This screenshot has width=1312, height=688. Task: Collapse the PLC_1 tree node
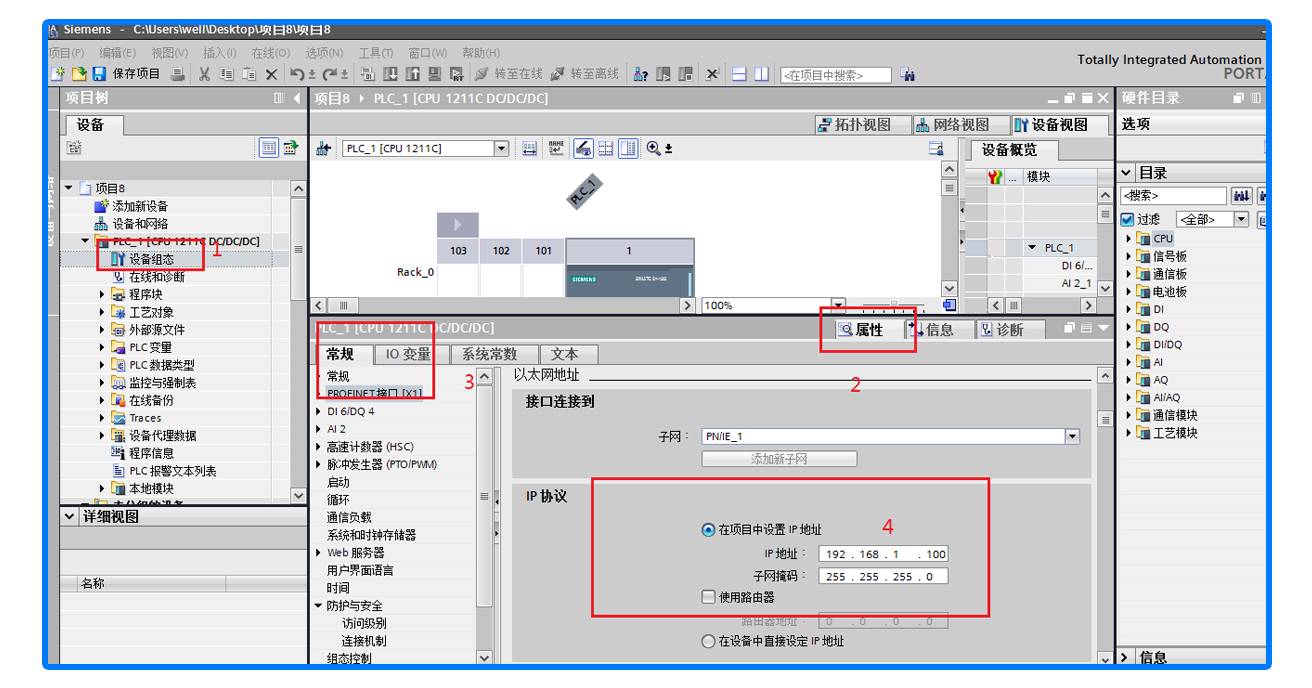tap(85, 241)
